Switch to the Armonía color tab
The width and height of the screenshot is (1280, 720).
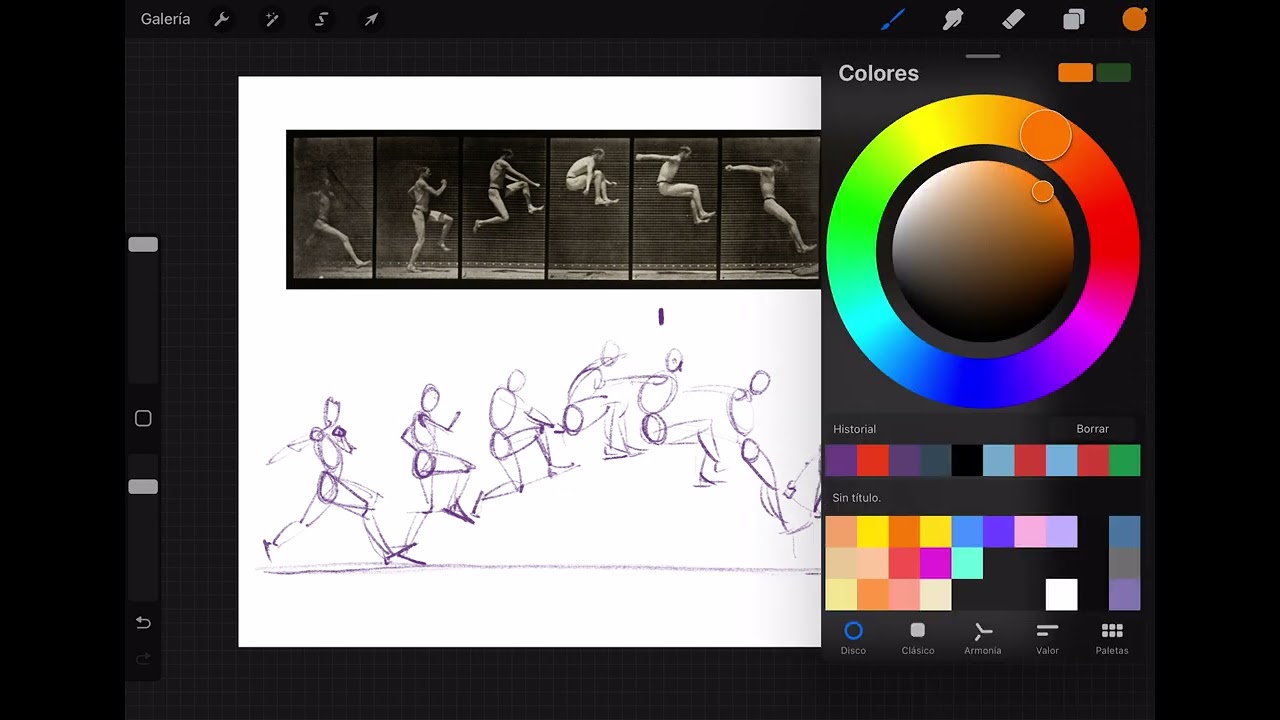[982, 638]
